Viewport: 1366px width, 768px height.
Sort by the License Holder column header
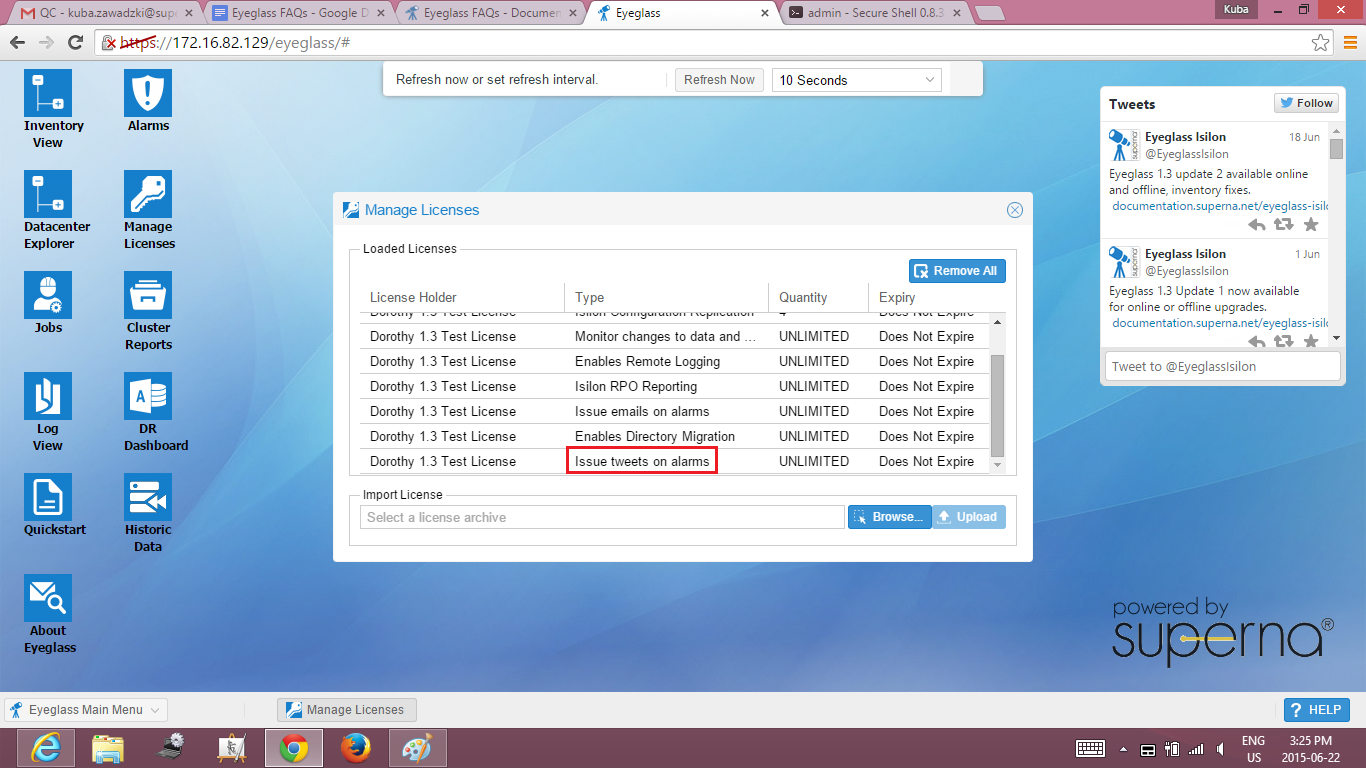[x=463, y=297]
